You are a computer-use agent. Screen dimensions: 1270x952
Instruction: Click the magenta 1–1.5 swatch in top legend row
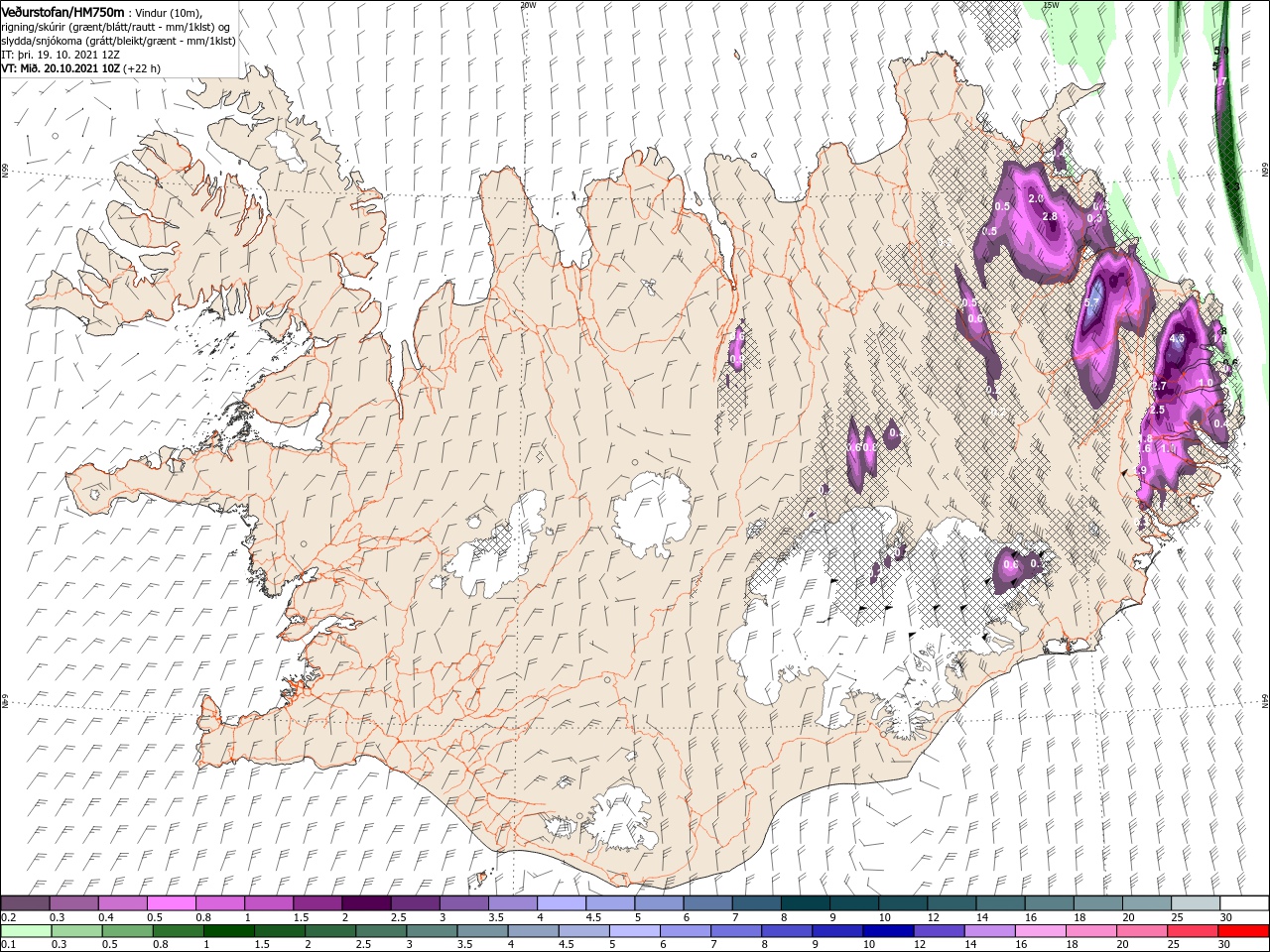point(269,903)
